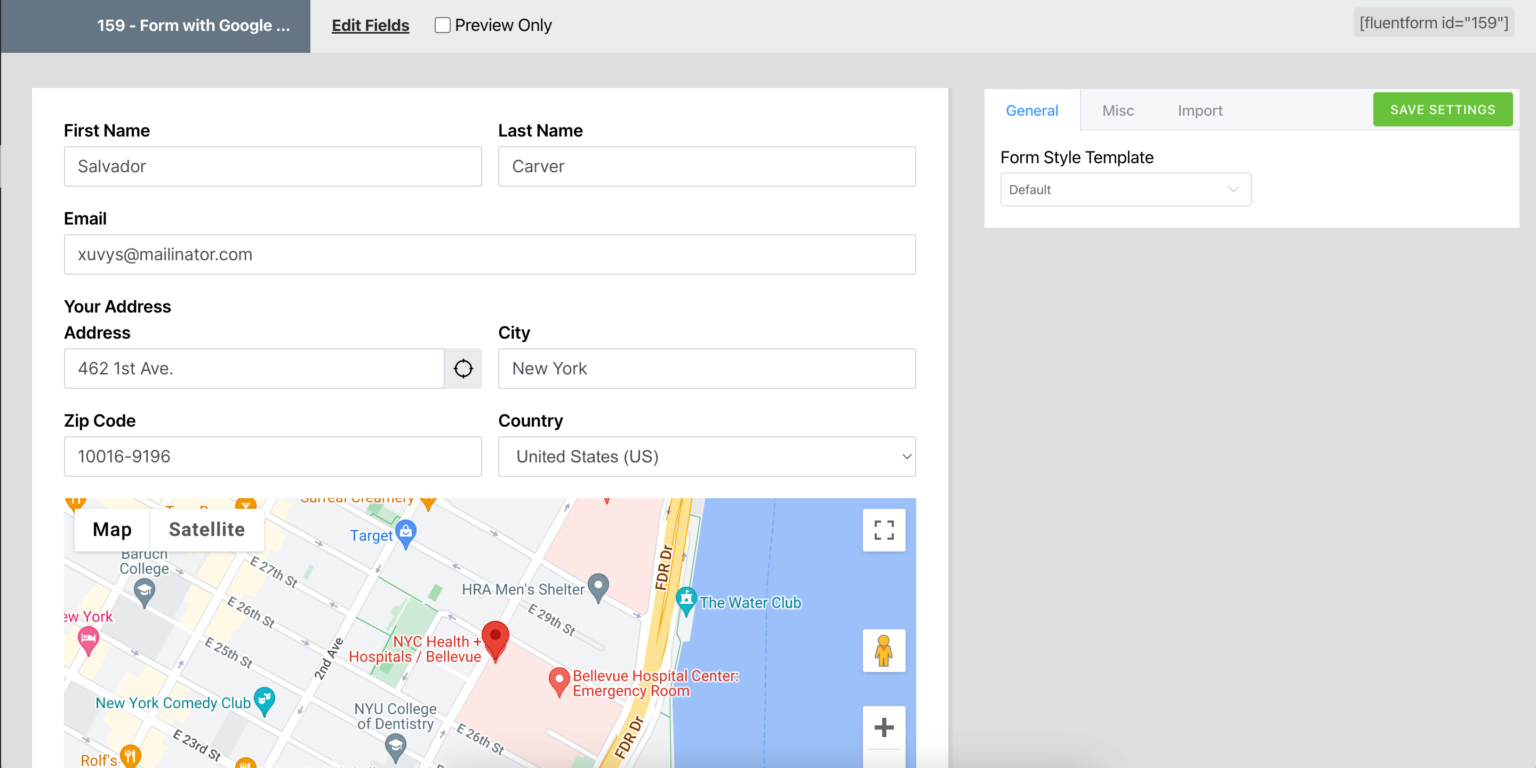Viewport: 1536px width, 768px height.
Task: Switch back to standard Map view
Action: pos(111,529)
